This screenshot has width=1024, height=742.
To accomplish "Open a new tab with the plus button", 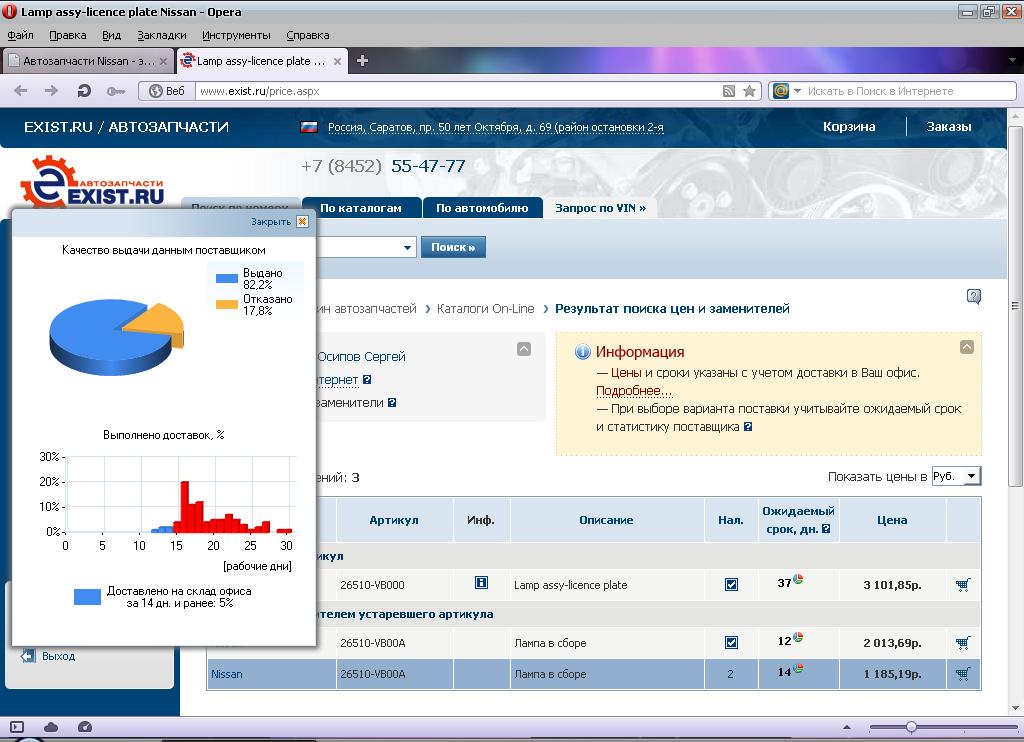I will (362, 61).
